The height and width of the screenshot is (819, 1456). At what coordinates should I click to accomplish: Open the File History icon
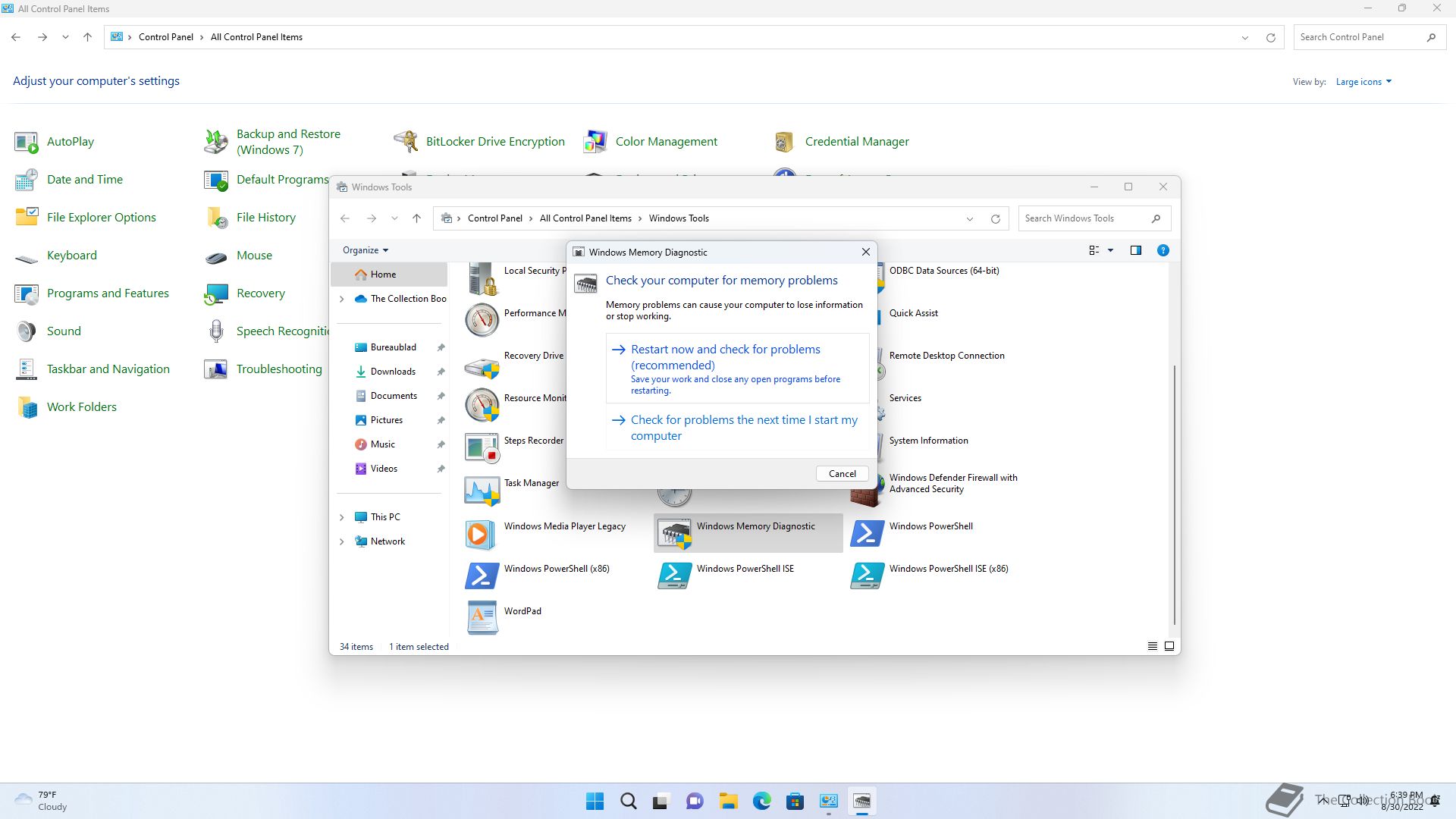pyautogui.click(x=216, y=218)
